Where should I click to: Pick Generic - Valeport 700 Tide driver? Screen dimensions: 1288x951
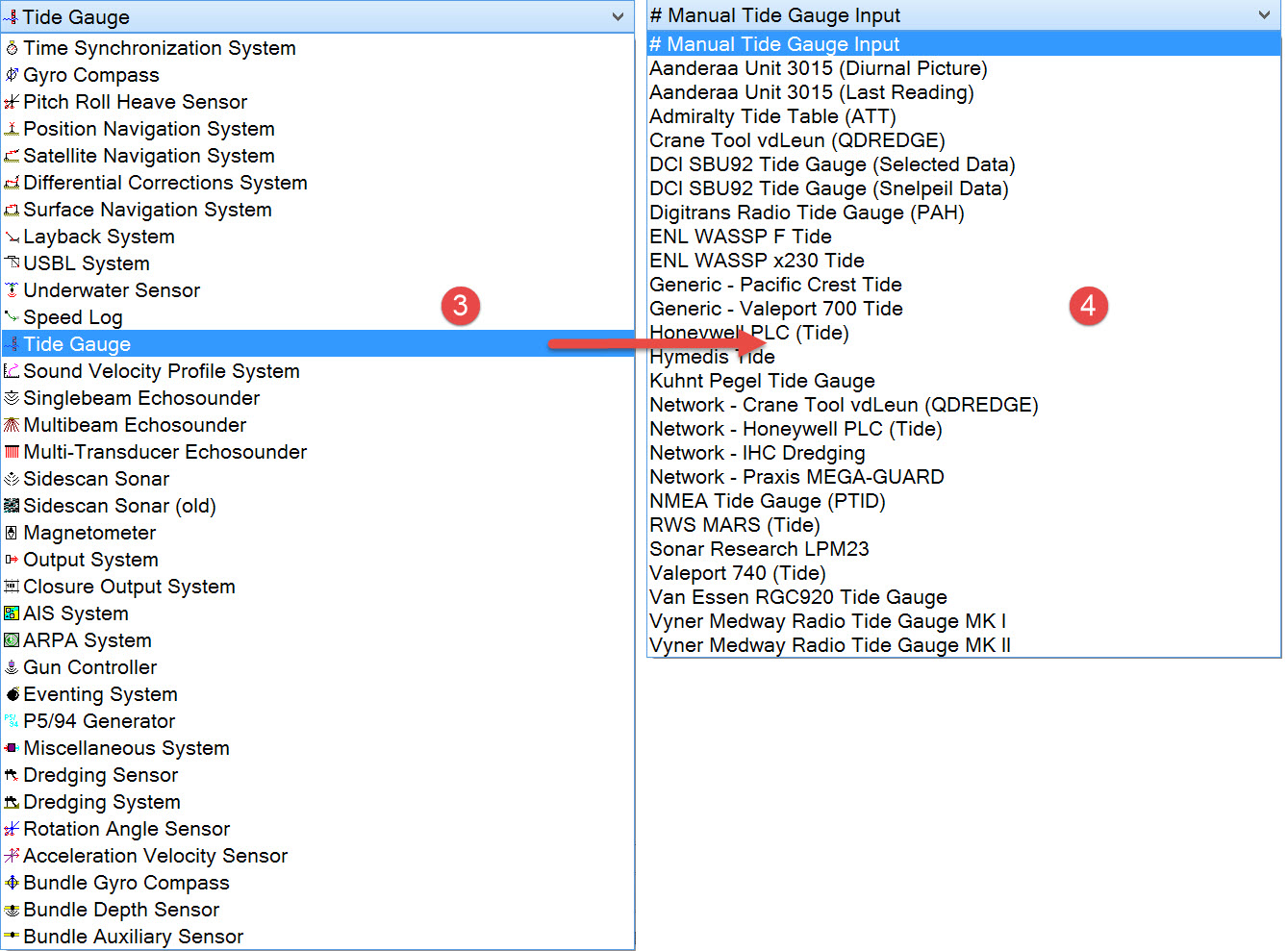tap(964, 309)
